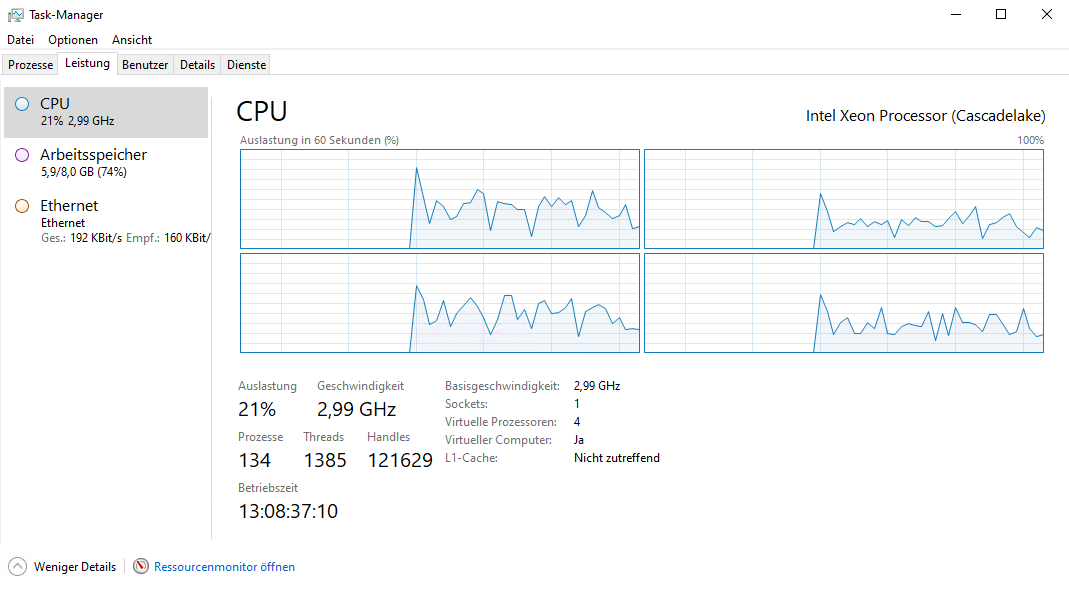Image resolution: width=1069 pixels, height=590 pixels.
Task: Open the Details tab
Action: pyautogui.click(x=197, y=65)
